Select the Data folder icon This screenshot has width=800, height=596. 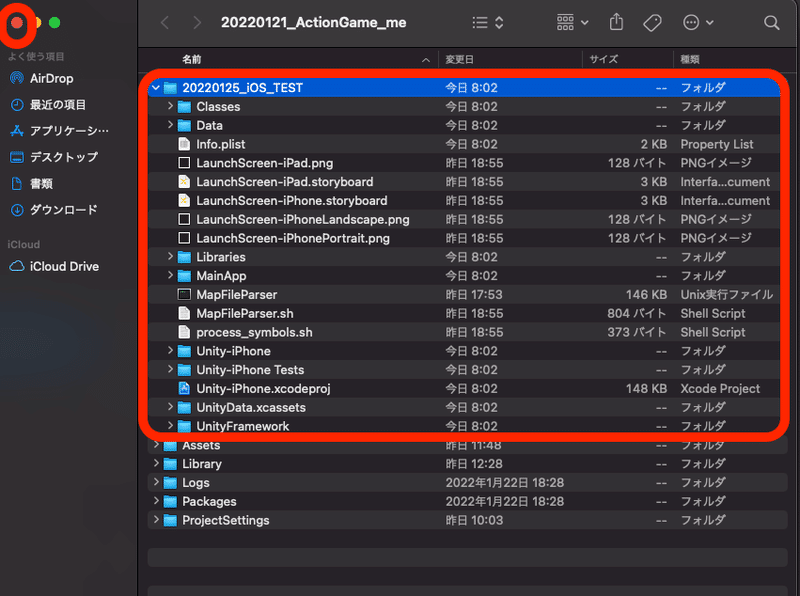click(184, 126)
